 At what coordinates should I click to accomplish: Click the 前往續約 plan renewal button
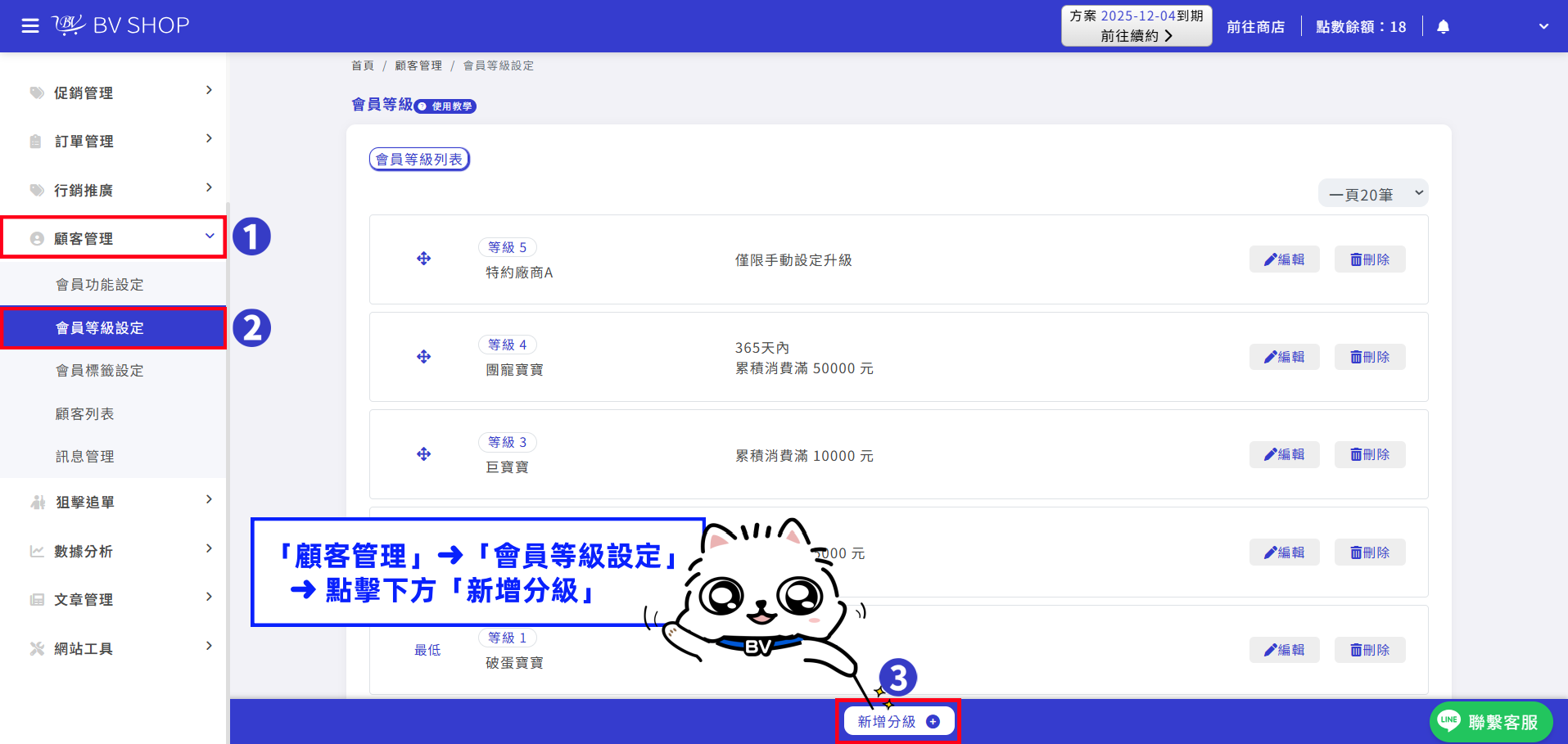point(1136,26)
